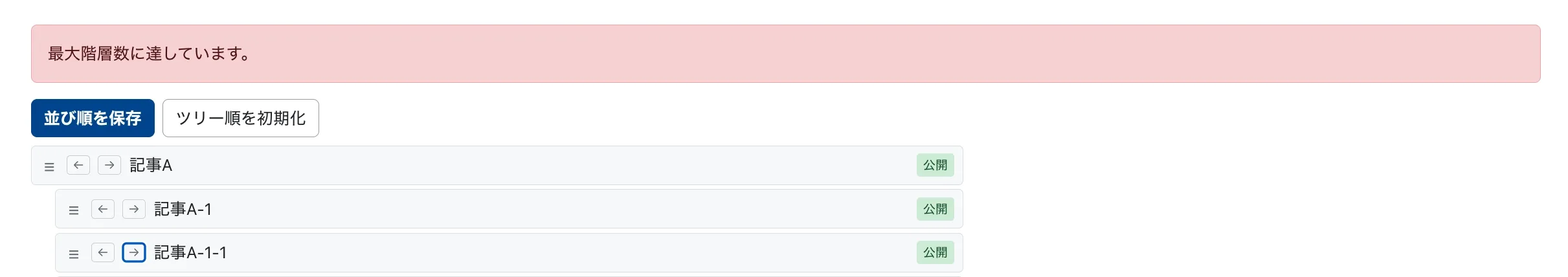
Task: Outdent 記事A-1-1 with its left arrow
Action: coord(103,252)
